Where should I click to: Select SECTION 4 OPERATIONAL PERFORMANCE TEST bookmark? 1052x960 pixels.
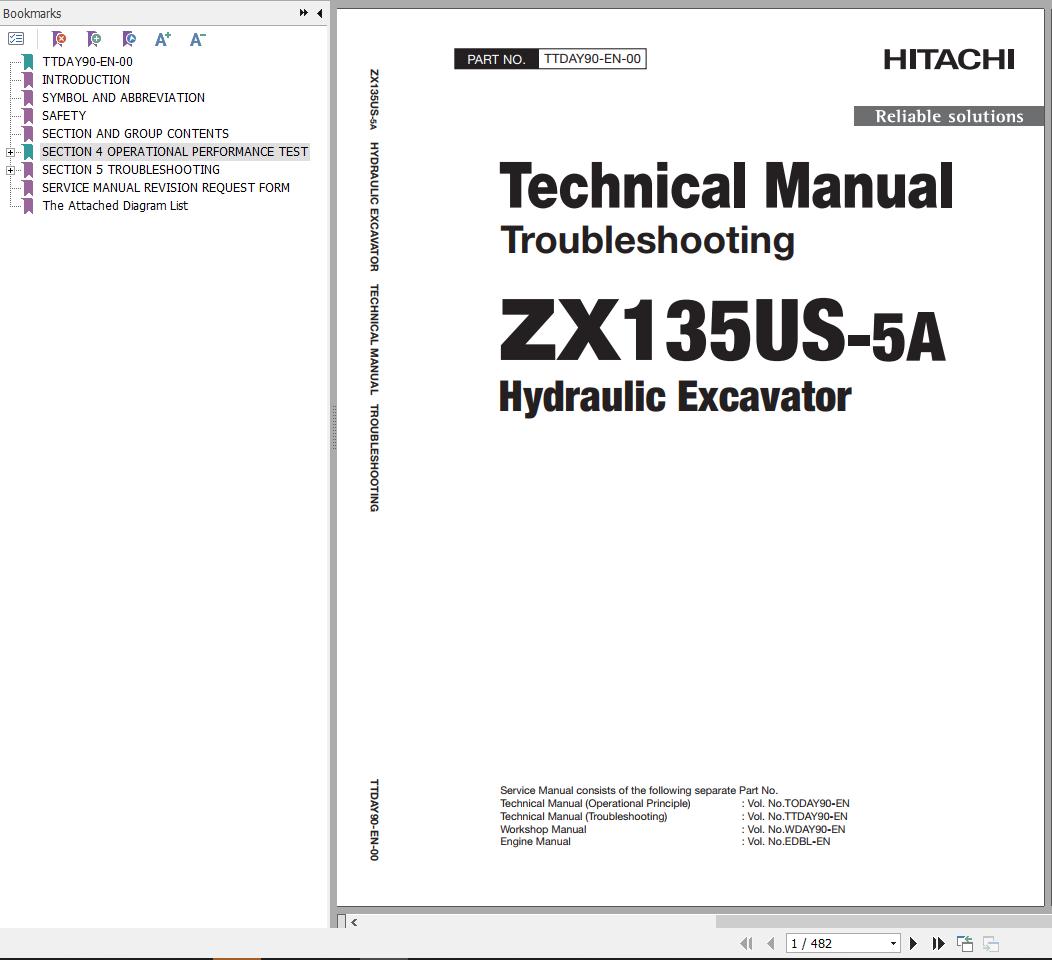pyautogui.click(x=174, y=152)
